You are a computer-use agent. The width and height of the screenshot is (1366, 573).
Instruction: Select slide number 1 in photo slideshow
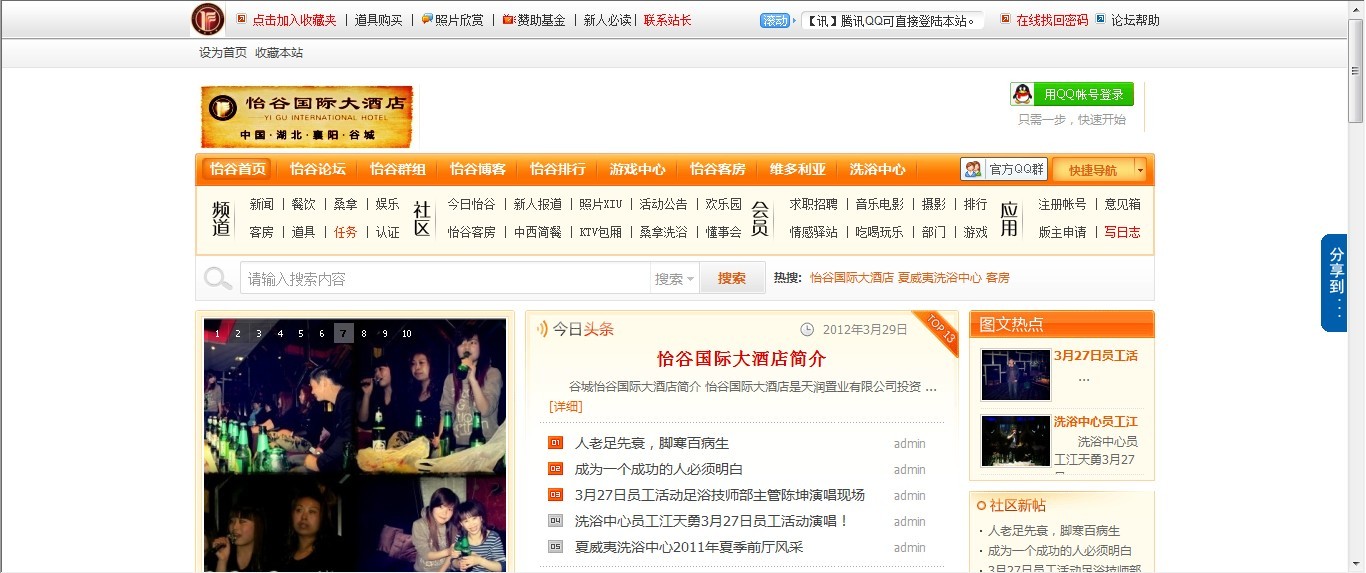click(x=217, y=334)
